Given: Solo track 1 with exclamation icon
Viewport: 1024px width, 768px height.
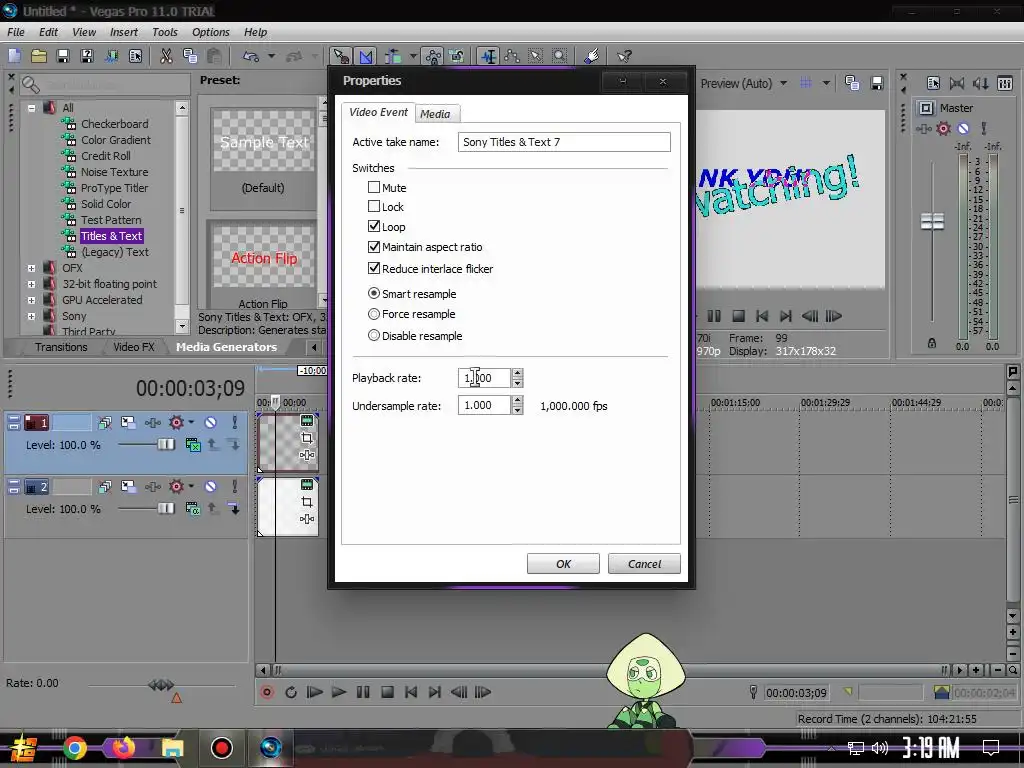Looking at the screenshot, I should click(234, 423).
